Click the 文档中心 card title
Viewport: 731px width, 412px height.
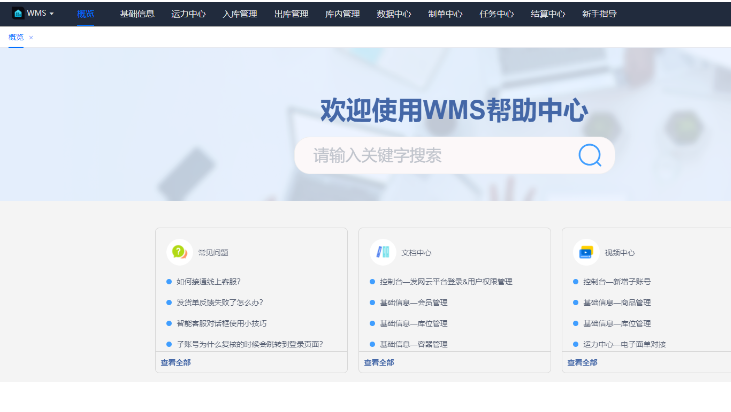(416, 253)
